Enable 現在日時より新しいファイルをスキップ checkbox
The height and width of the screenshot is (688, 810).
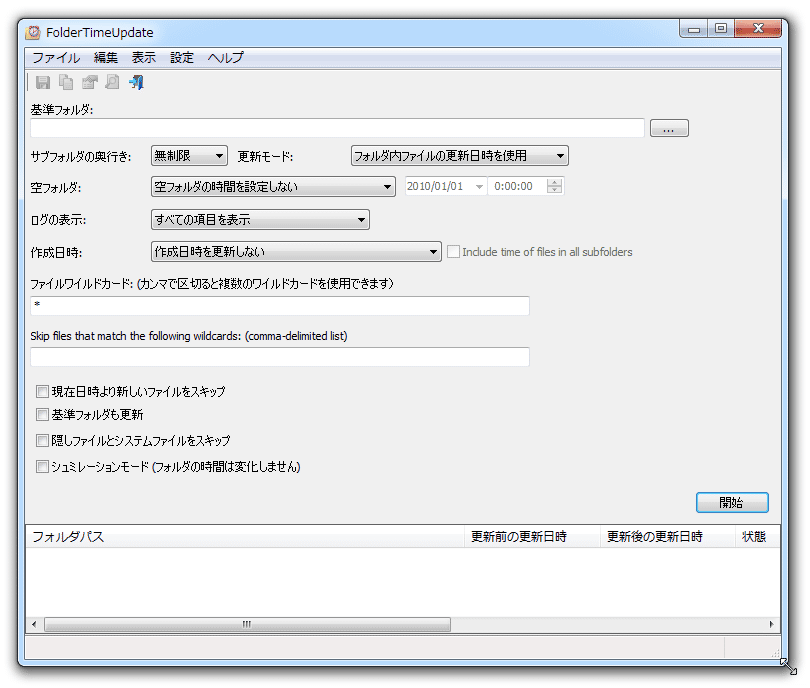tap(42, 392)
